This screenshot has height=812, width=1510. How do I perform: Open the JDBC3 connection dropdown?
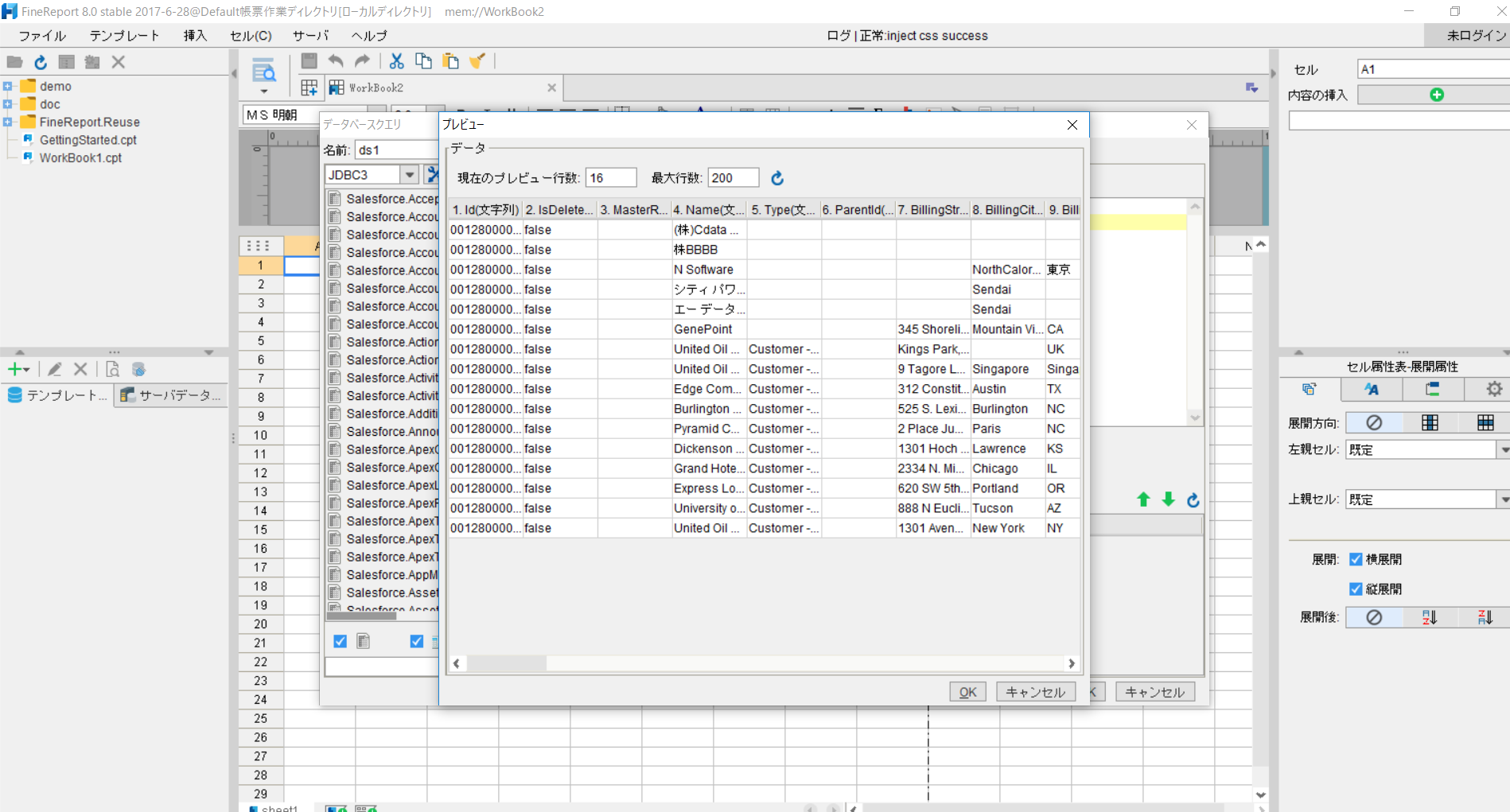pos(410,174)
